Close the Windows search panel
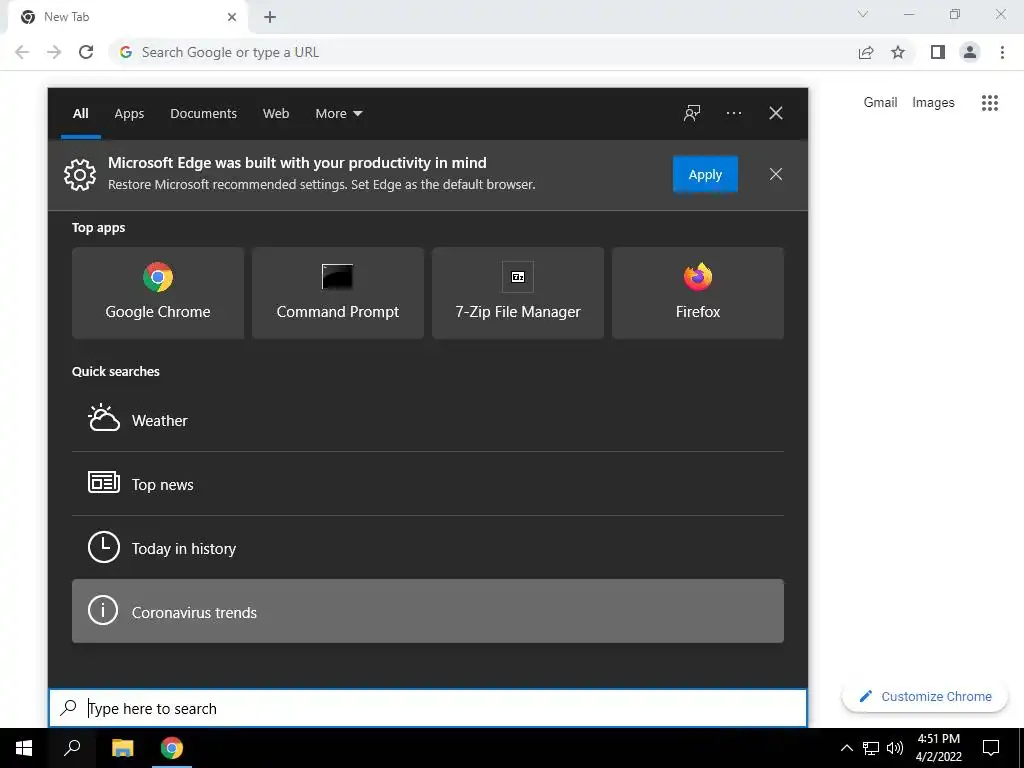1024x768 pixels. (775, 113)
